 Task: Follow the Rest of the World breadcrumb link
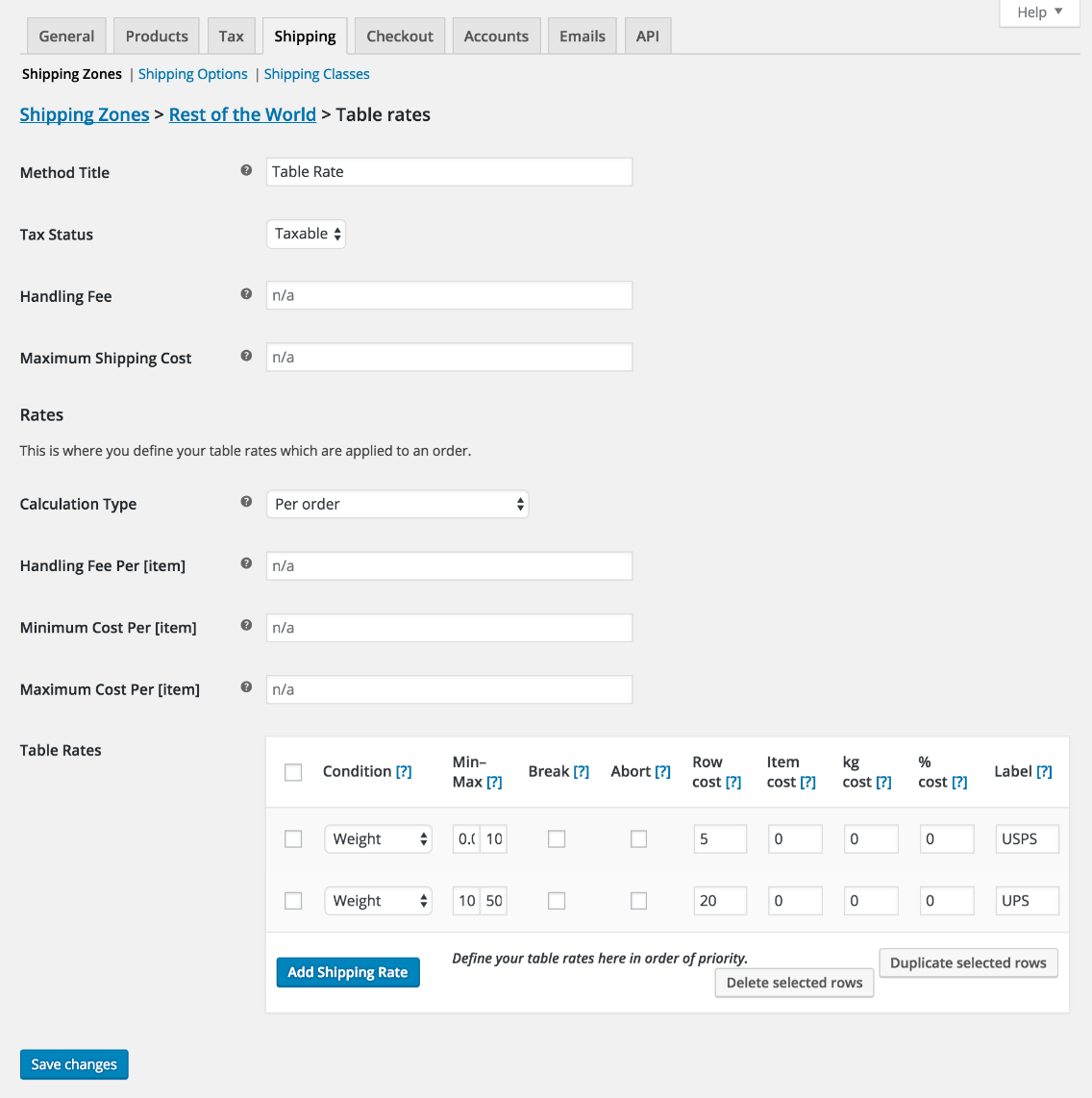(241, 113)
